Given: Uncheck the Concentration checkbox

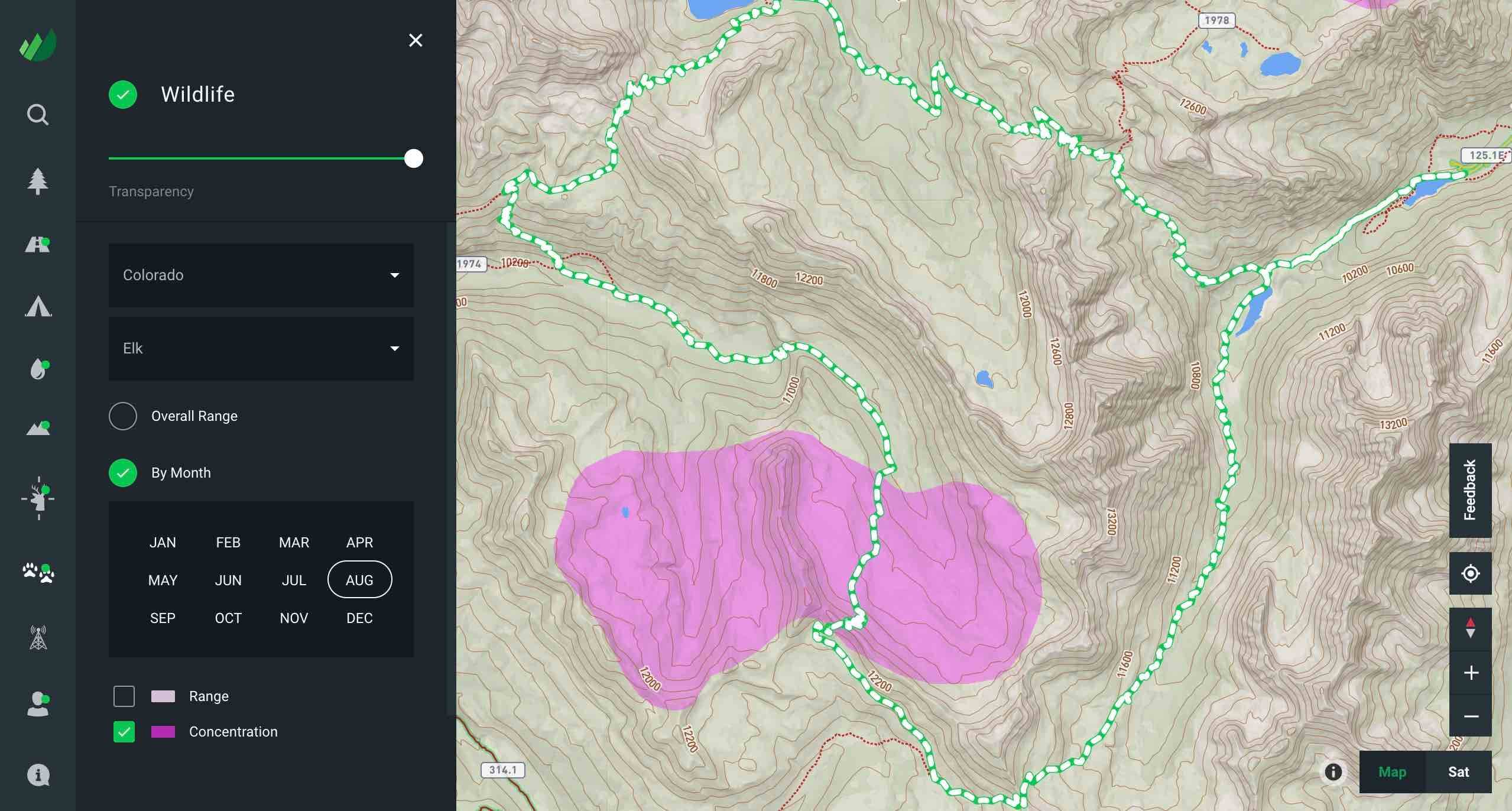Looking at the screenshot, I should click(x=124, y=732).
